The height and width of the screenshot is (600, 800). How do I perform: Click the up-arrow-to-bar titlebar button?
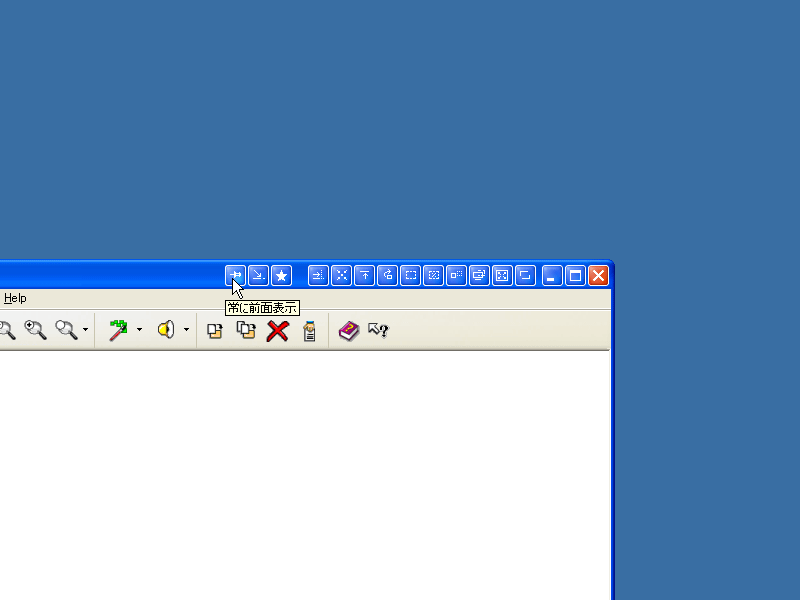[x=364, y=276]
